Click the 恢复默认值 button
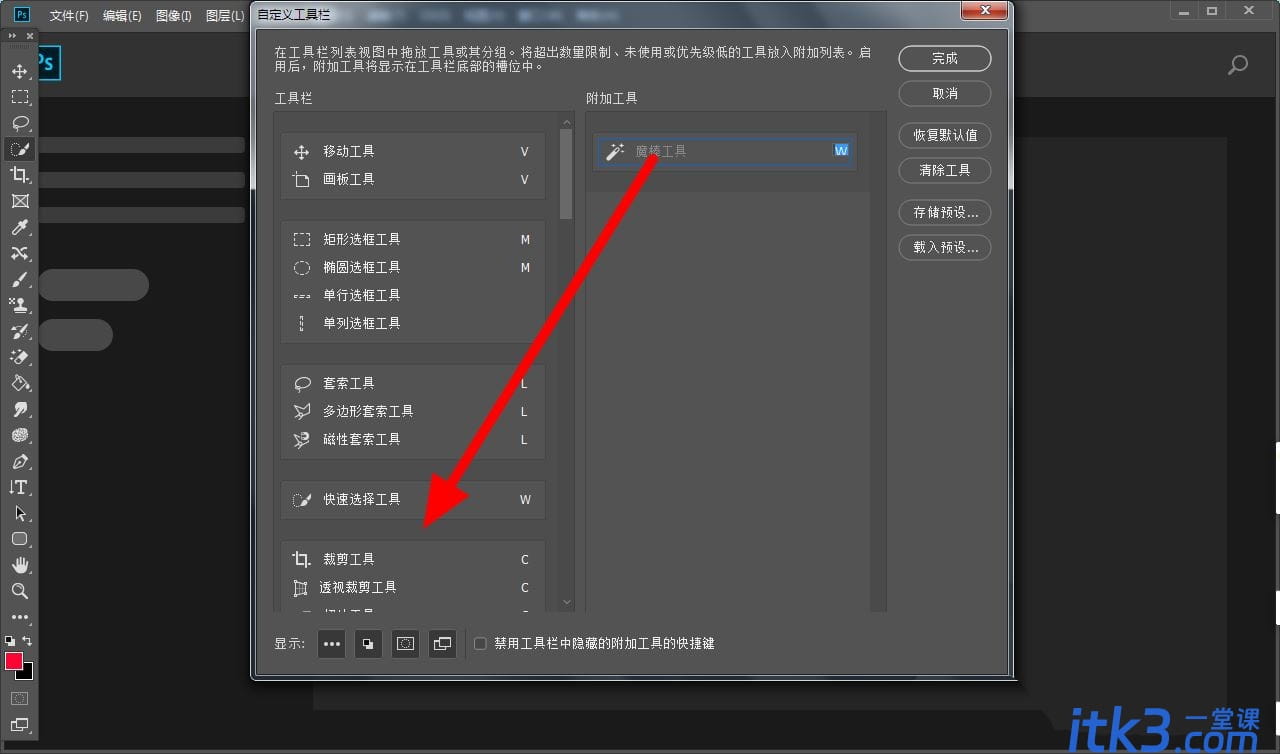This screenshot has width=1280, height=754. (x=945, y=135)
